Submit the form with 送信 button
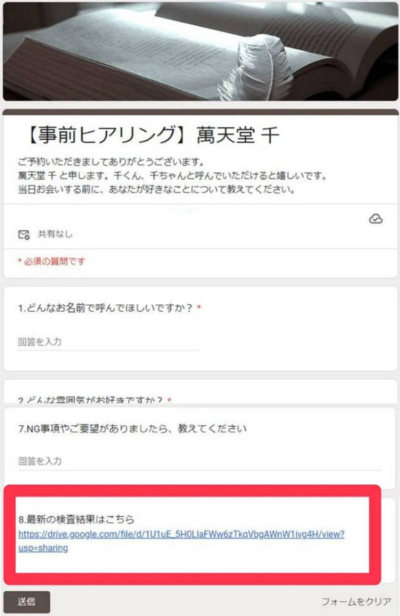 [x=27, y=601]
